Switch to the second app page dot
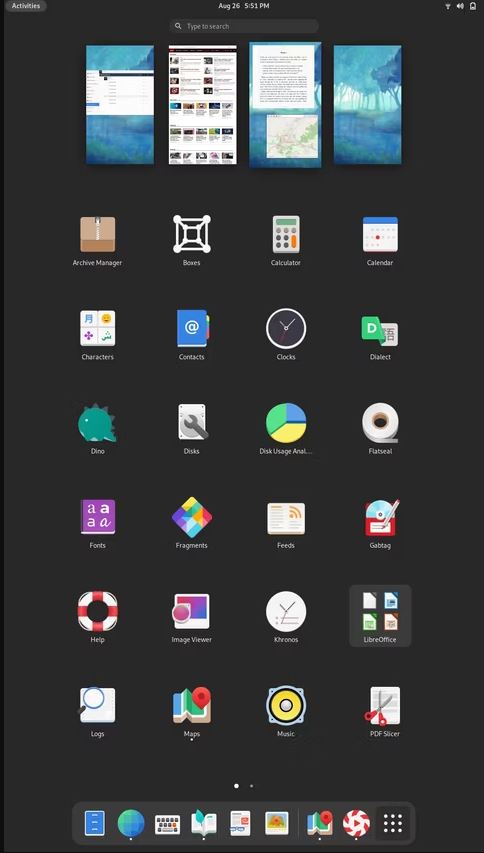Viewport: 484px width, 853px height. coord(251,786)
